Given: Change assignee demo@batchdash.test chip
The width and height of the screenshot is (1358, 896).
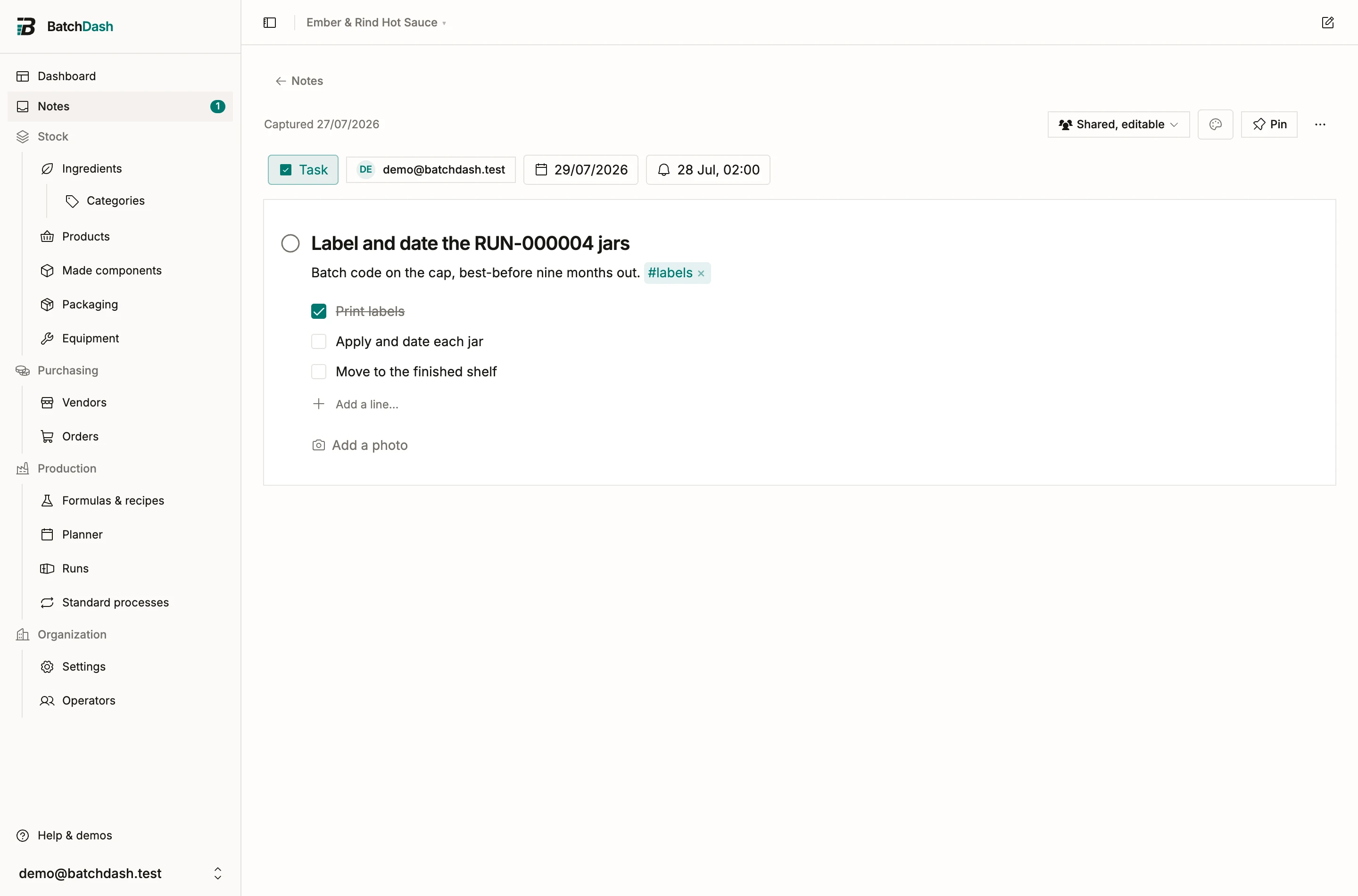Looking at the screenshot, I should [431, 170].
